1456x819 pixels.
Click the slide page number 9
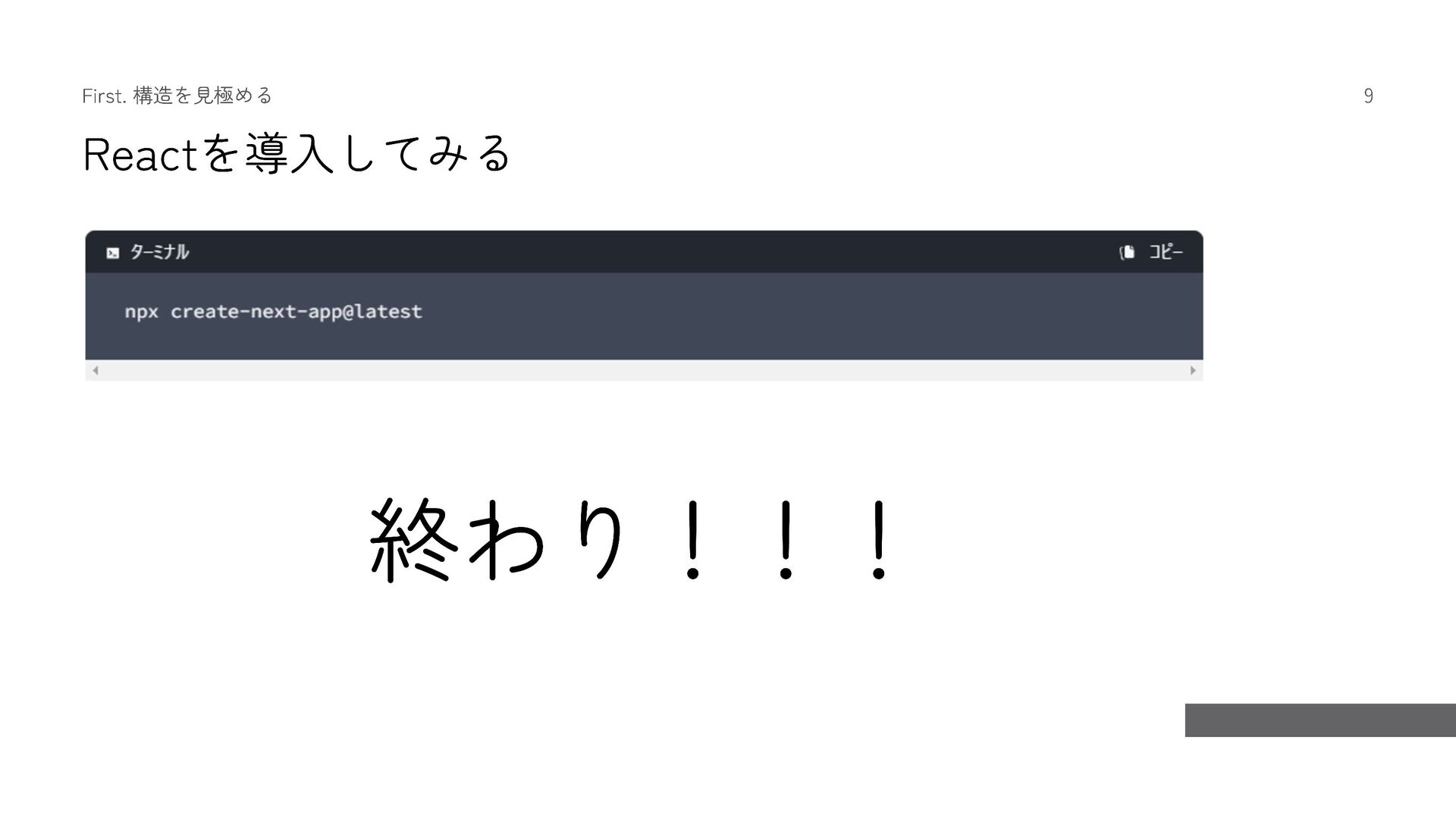pyautogui.click(x=1368, y=96)
